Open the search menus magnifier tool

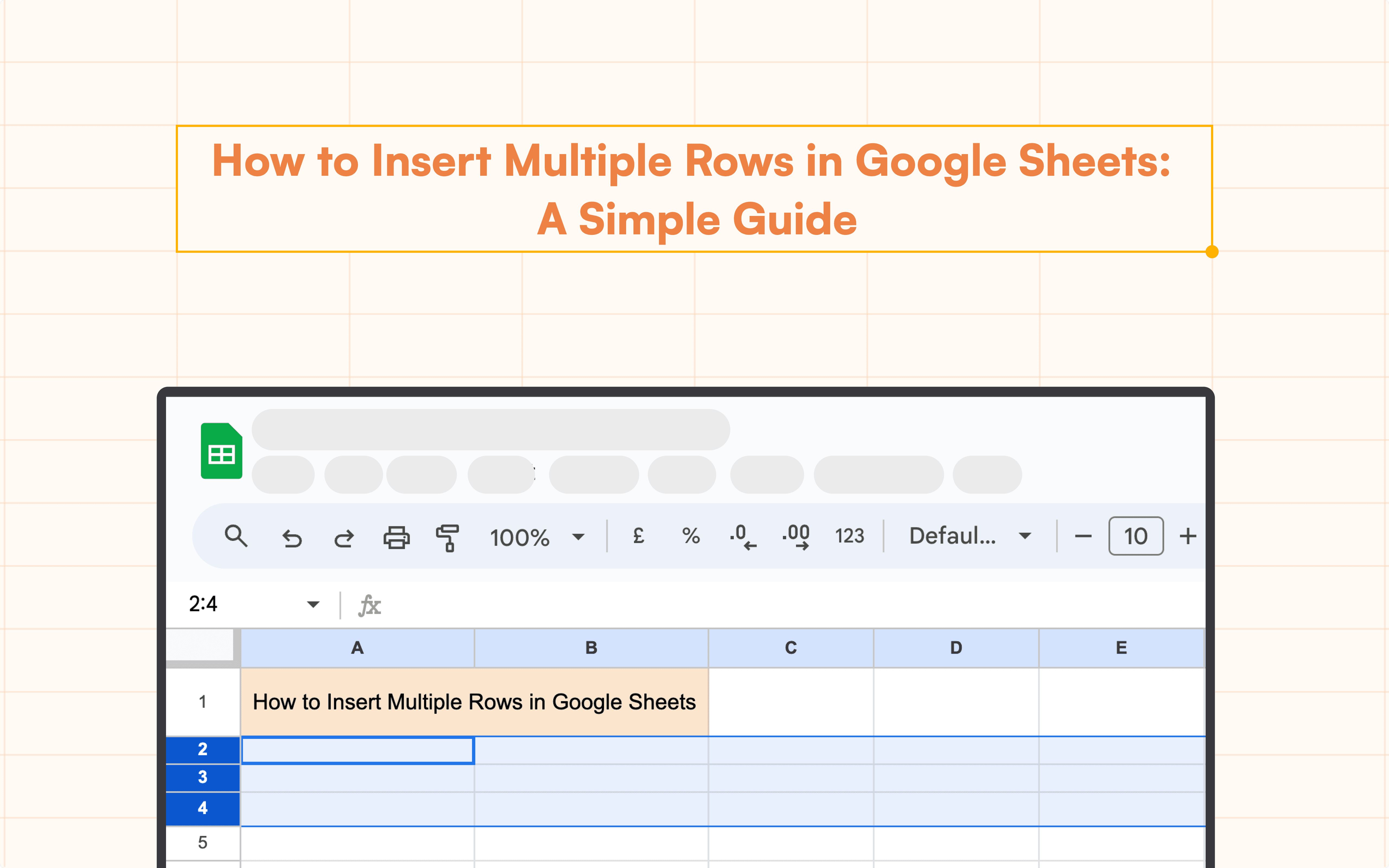[x=236, y=536]
